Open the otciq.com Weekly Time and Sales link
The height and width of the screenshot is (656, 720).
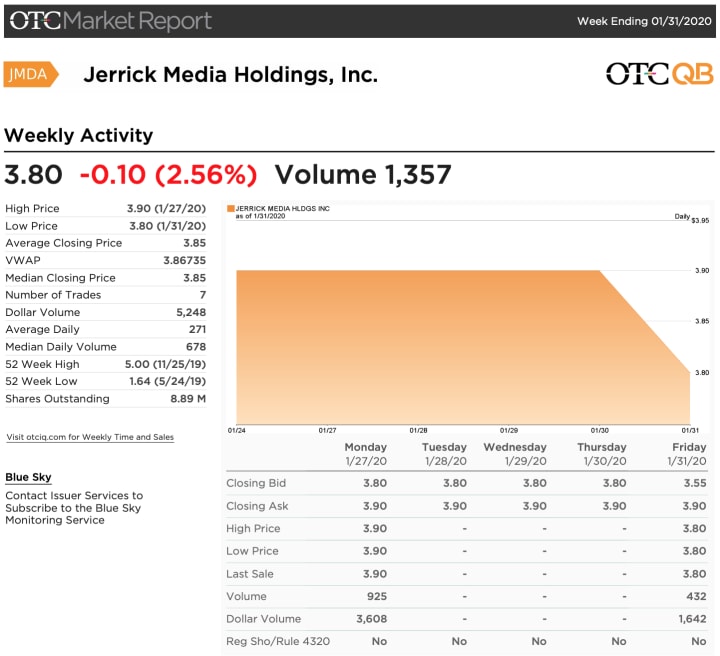click(90, 437)
